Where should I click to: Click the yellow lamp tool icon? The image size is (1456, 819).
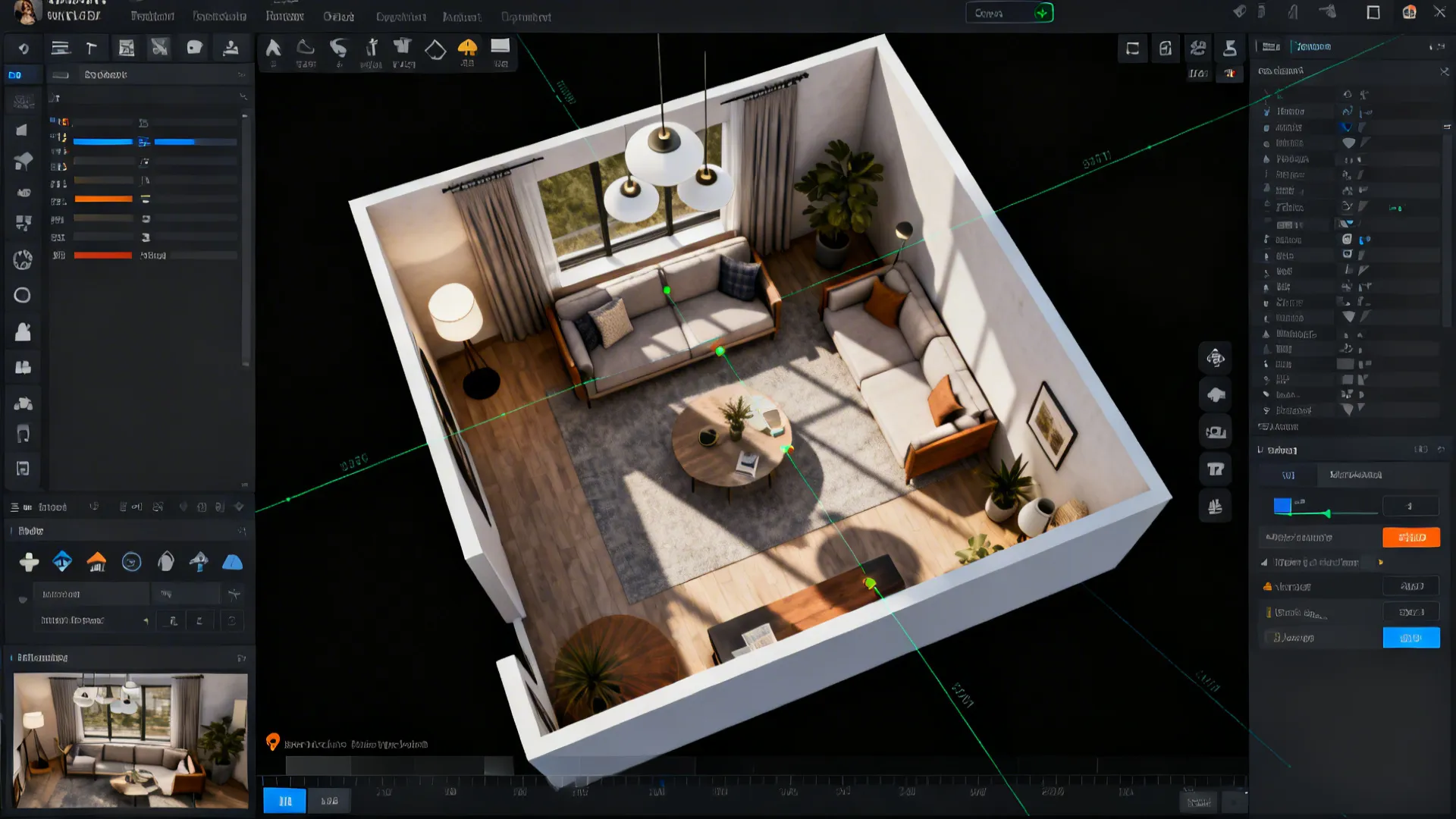click(467, 49)
